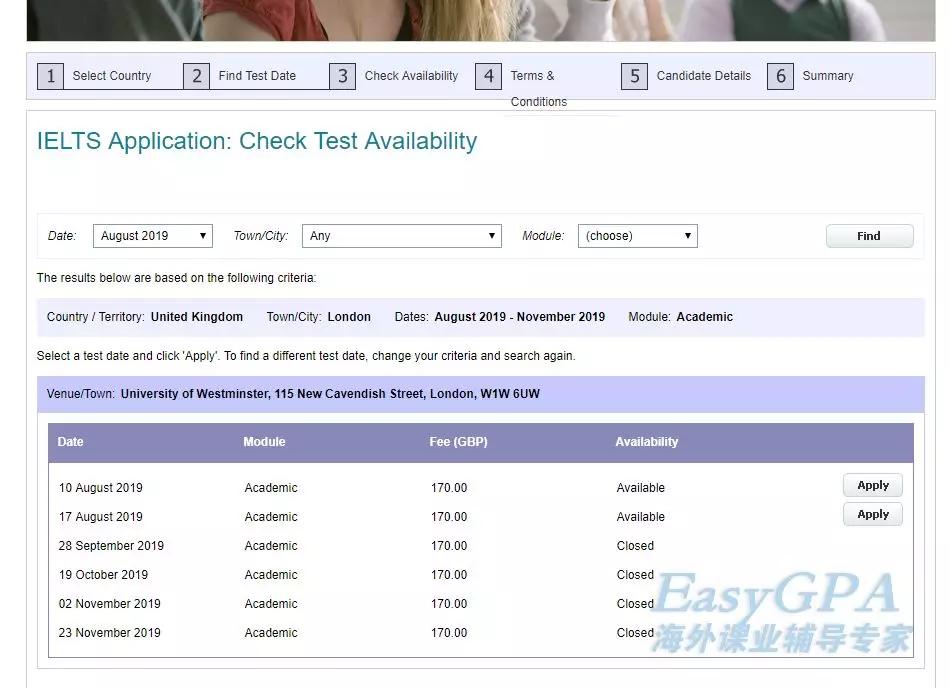Go to the Find Test Date step

tap(257, 76)
